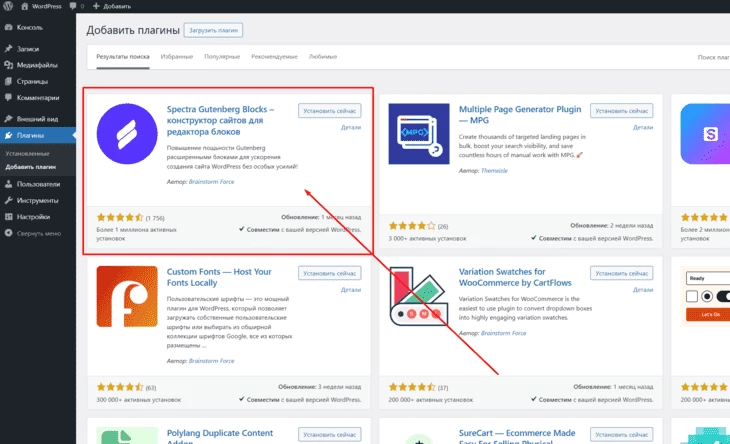Open Пользователи in the sidebar

(x=38, y=184)
